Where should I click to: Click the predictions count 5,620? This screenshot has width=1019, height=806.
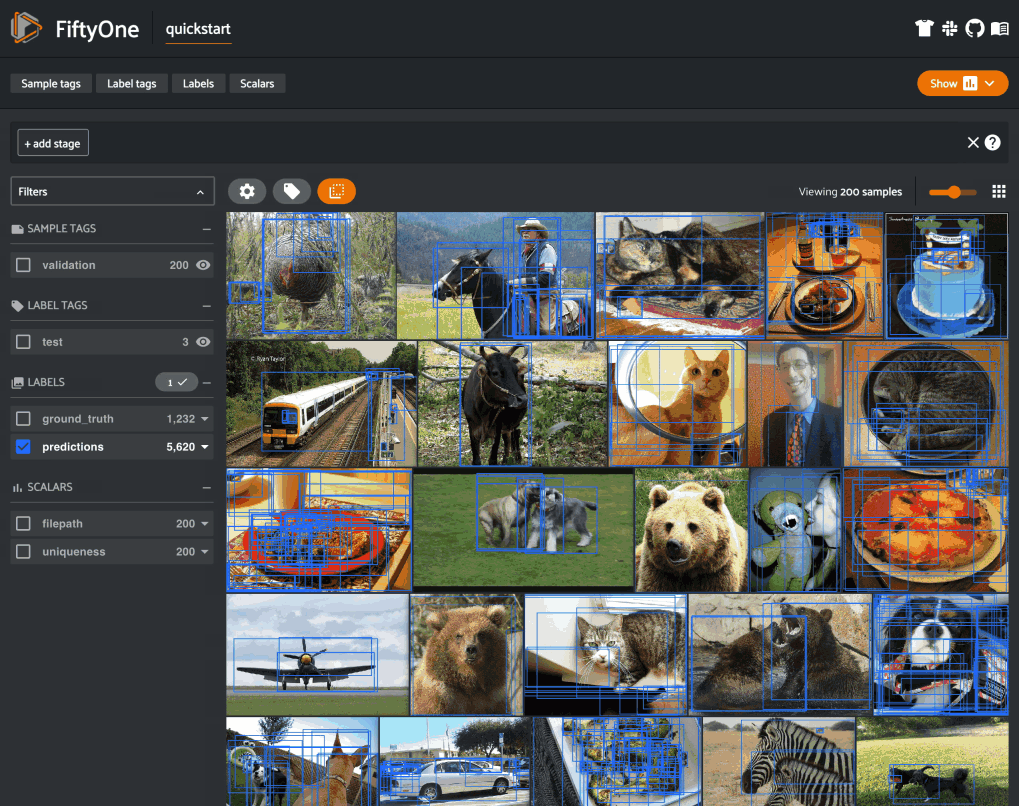[181, 447]
